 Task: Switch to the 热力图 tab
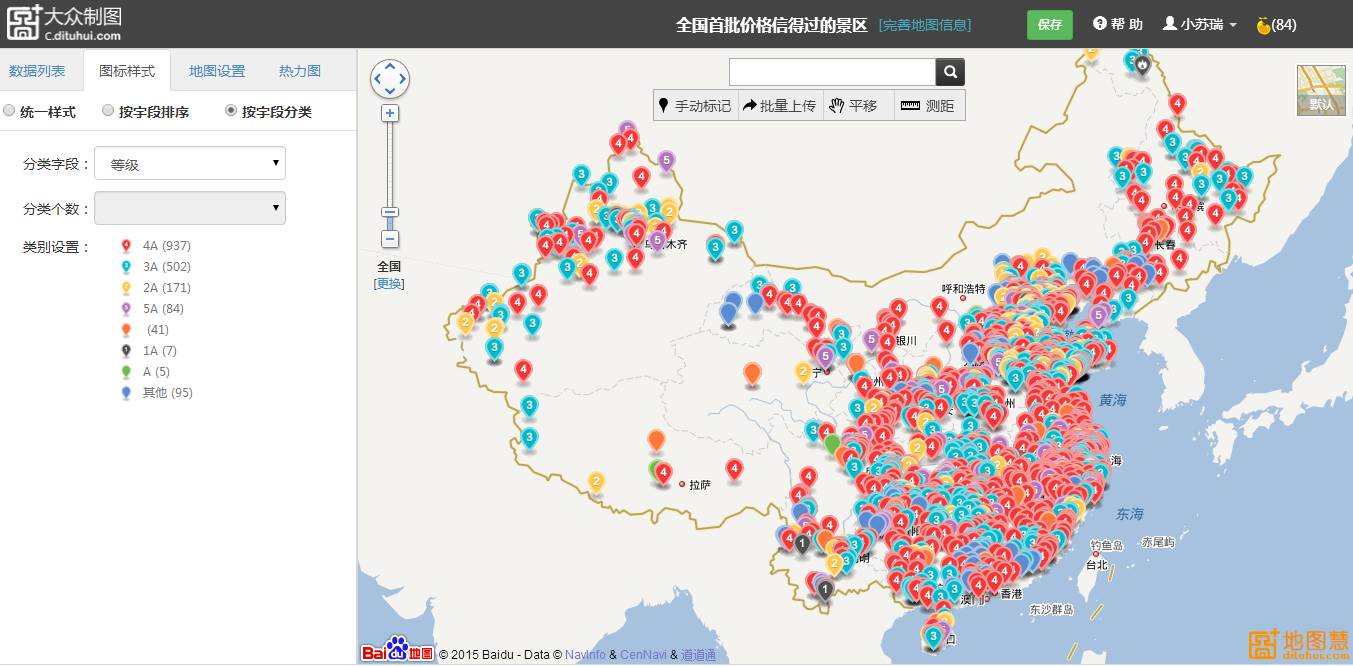(300, 71)
